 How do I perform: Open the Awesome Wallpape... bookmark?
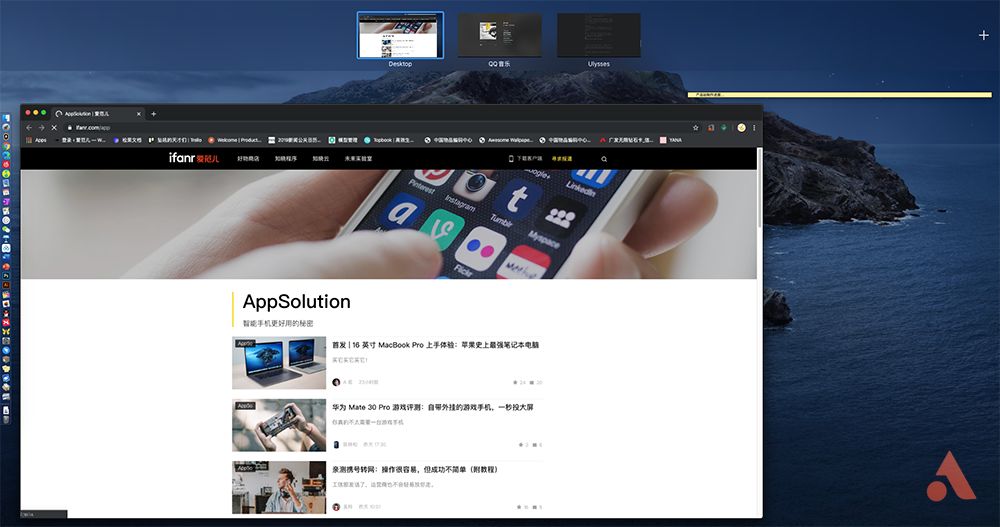[x=506, y=140]
